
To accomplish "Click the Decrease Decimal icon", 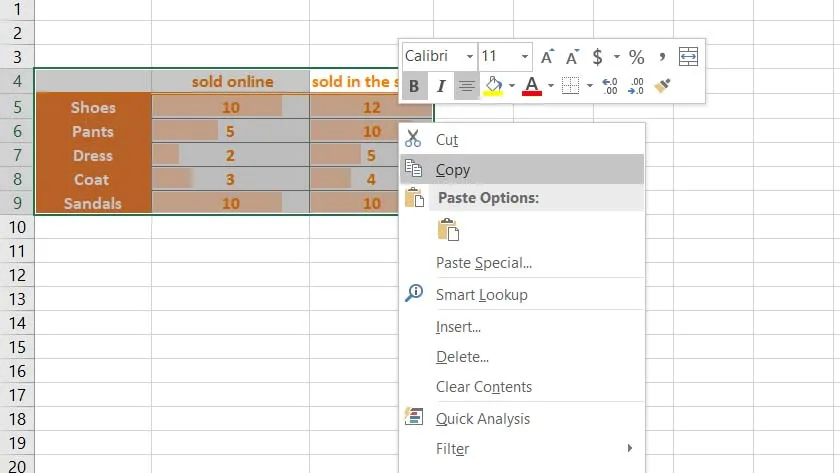I will [636, 86].
